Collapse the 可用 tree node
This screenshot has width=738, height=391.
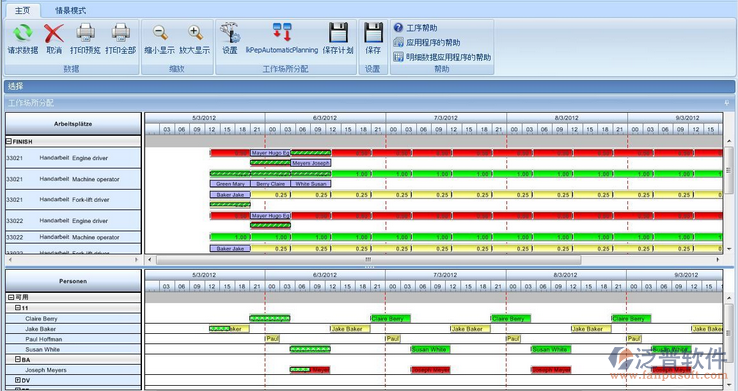tap(11, 297)
